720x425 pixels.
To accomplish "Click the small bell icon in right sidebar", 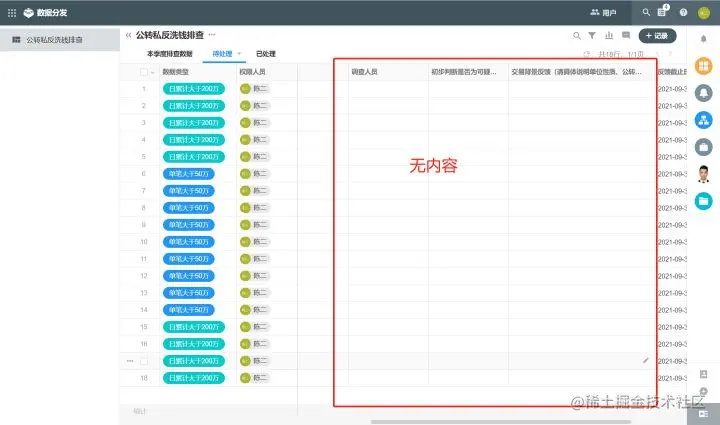I will click(703, 39).
